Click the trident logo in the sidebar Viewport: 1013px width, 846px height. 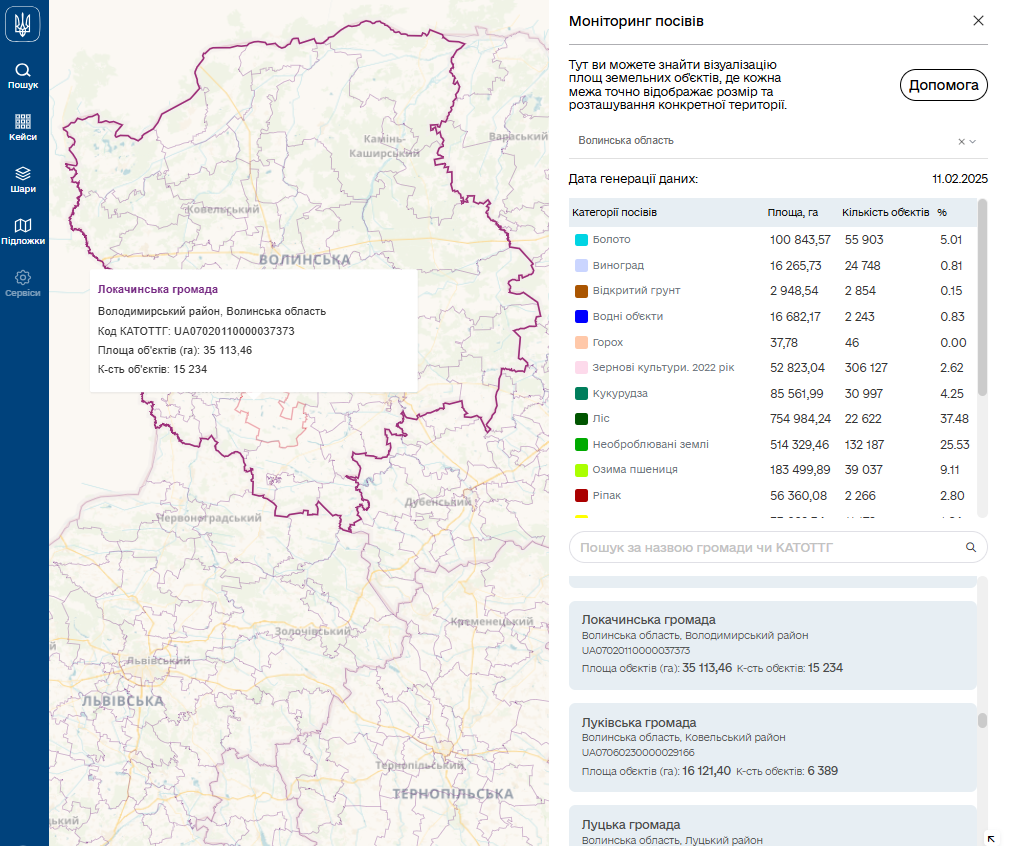(23, 24)
